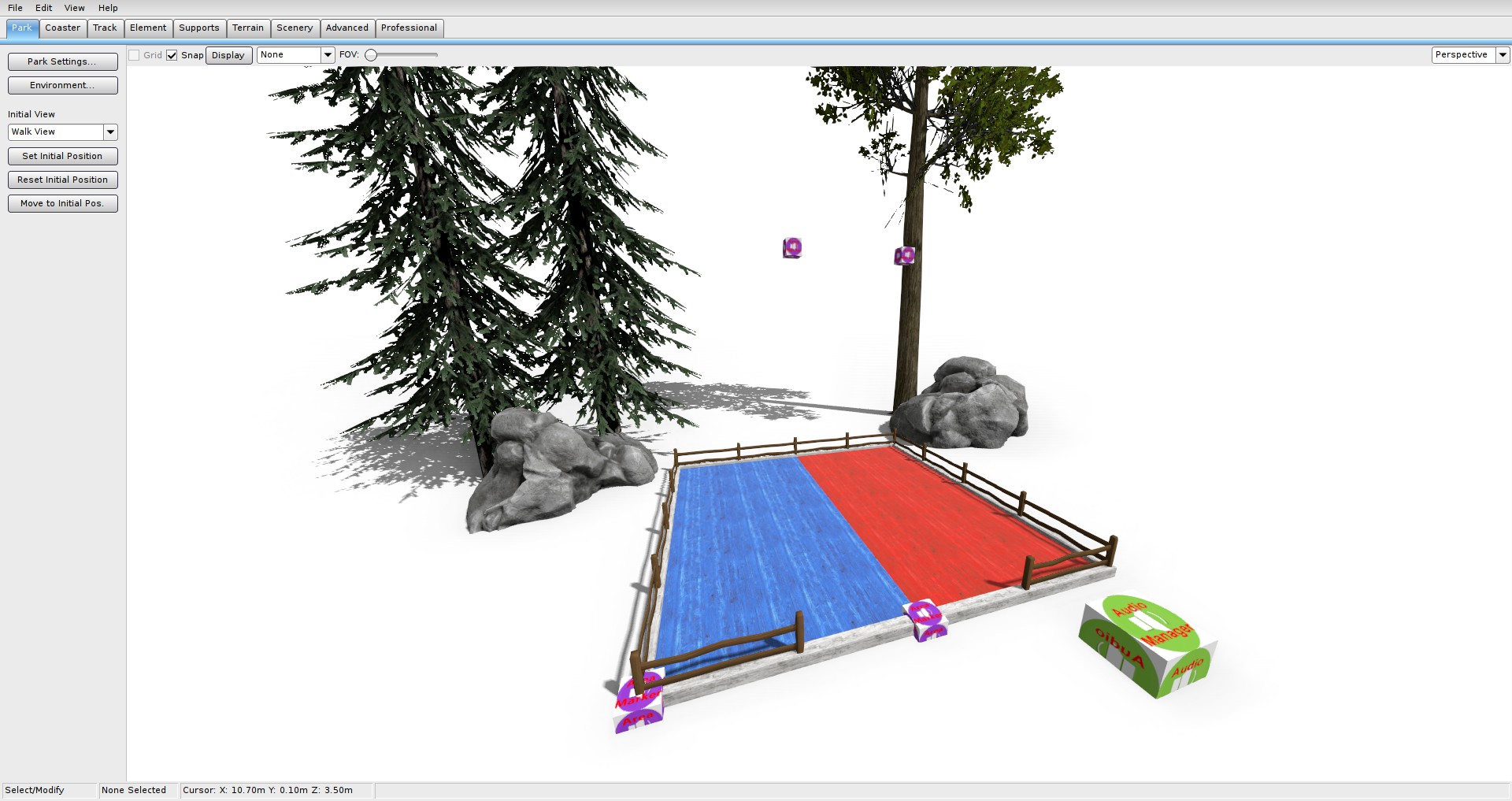Switch to the Track tab
This screenshot has width=1512, height=801.
[105, 28]
